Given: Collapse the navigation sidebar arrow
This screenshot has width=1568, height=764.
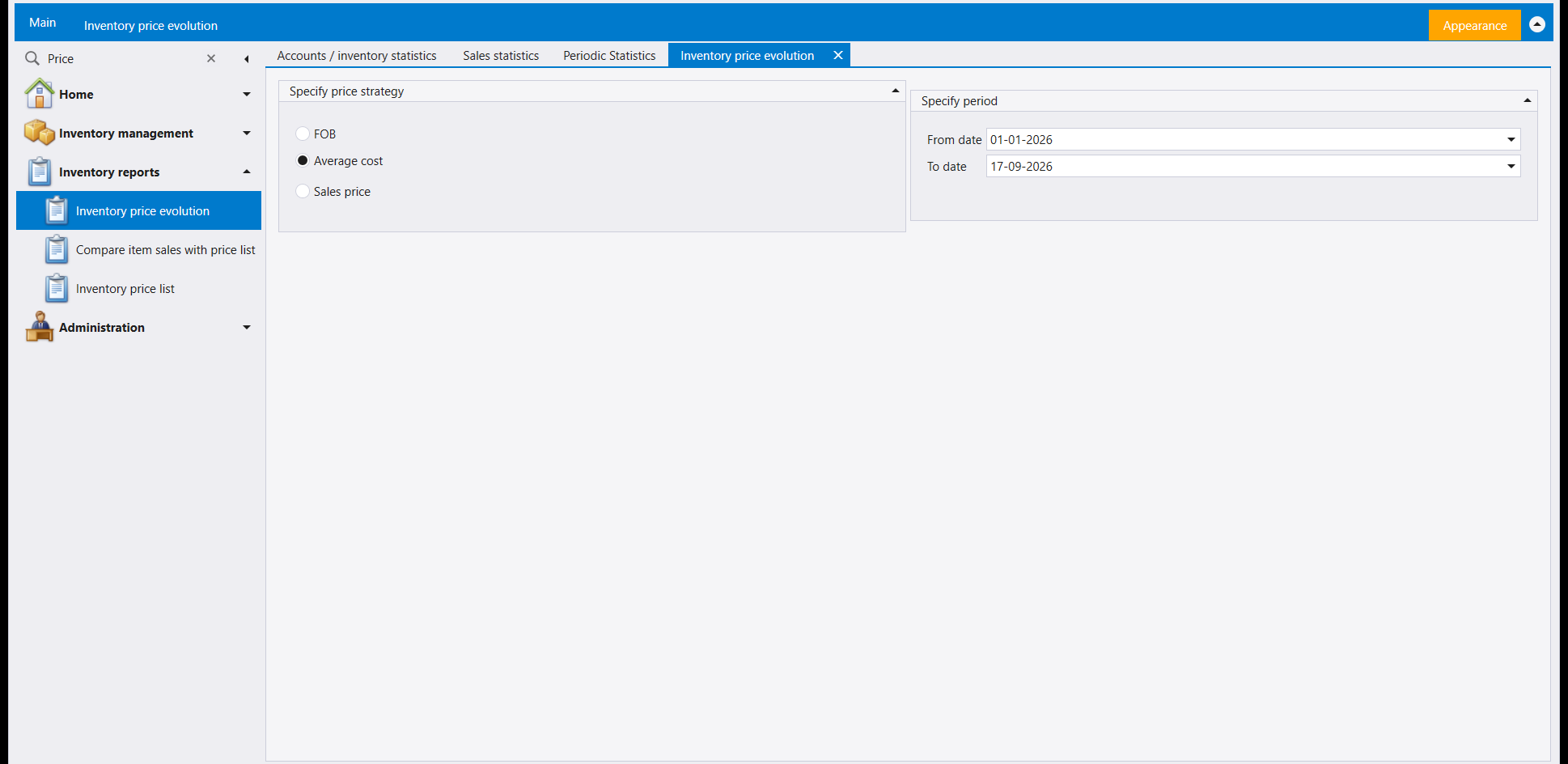Looking at the screenshot, I should [x=247, y=58].
